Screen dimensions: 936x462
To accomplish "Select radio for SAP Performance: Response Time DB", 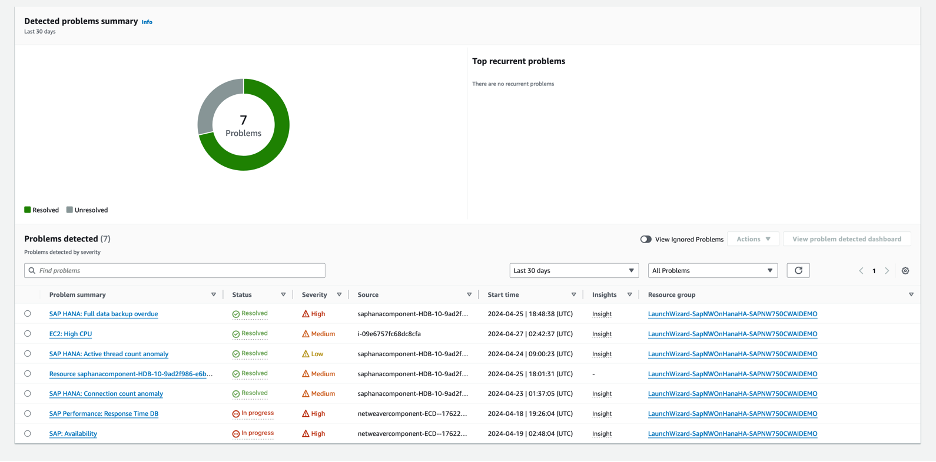I will point(27,414).
